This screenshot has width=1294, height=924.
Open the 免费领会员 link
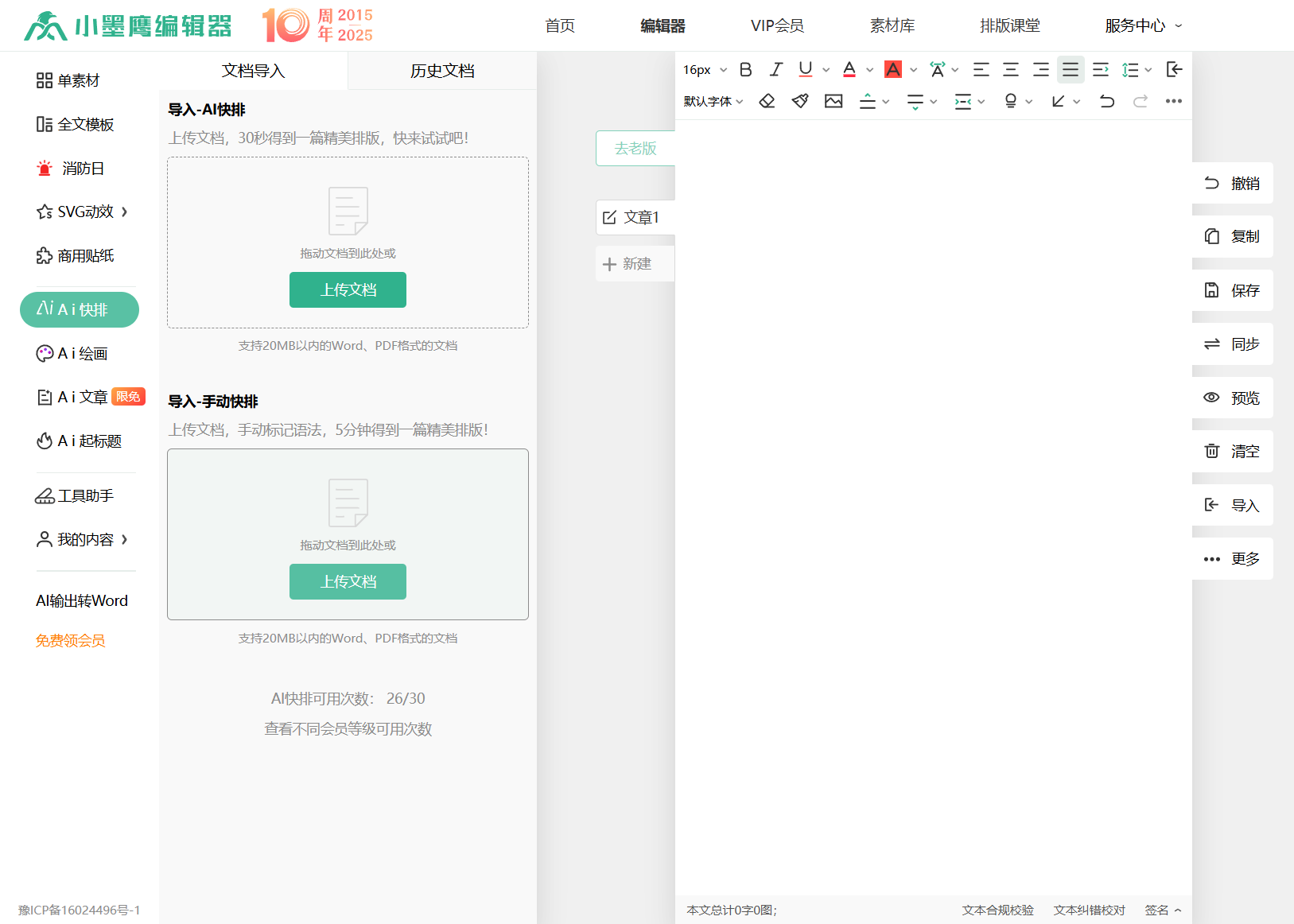click(x=70, y=640)
